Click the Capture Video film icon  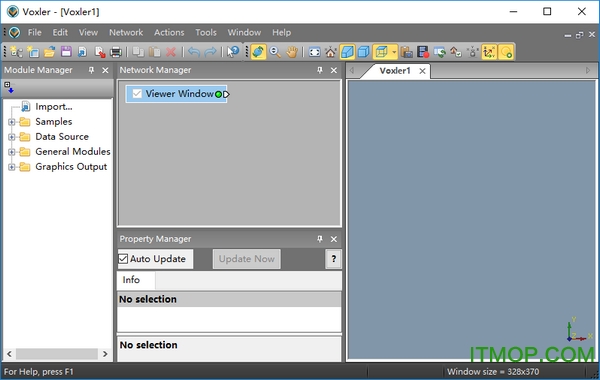tap(423, 52)
